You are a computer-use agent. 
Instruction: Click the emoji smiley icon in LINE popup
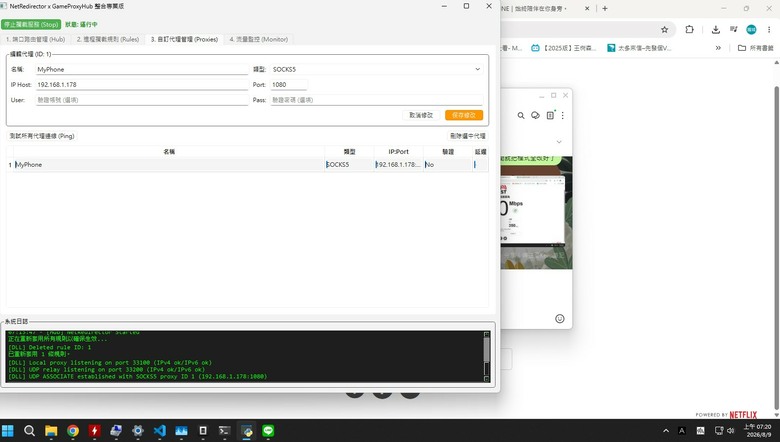560,319
